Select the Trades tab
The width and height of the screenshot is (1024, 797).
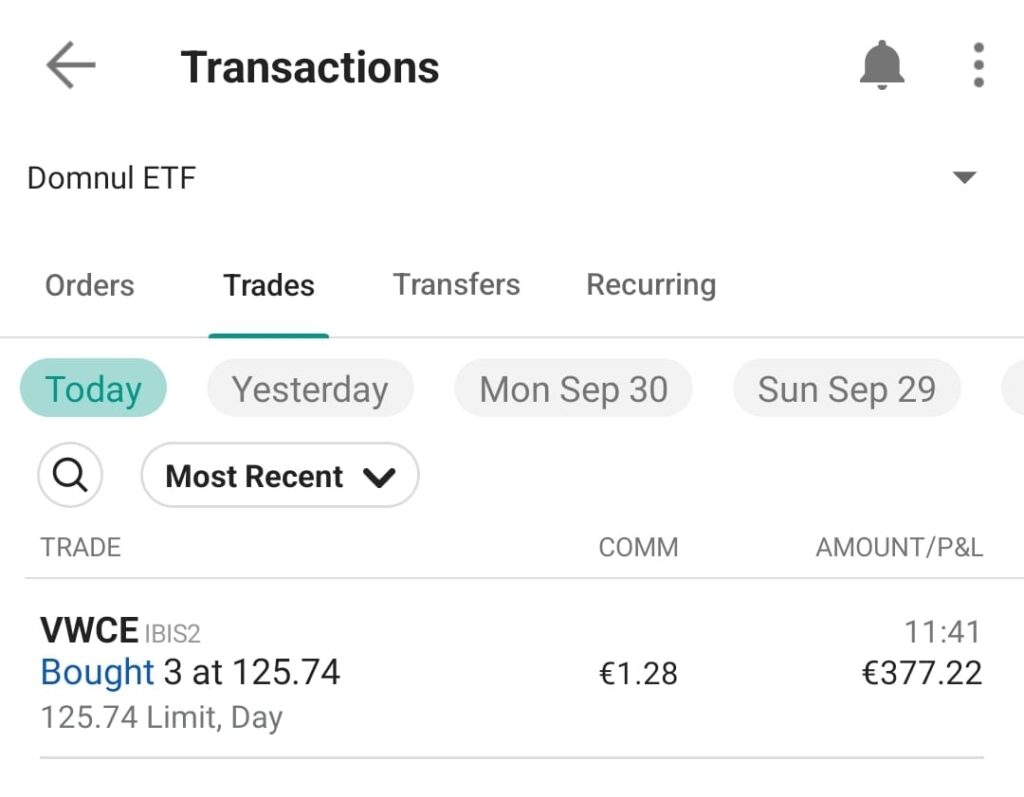pos(269,285)
